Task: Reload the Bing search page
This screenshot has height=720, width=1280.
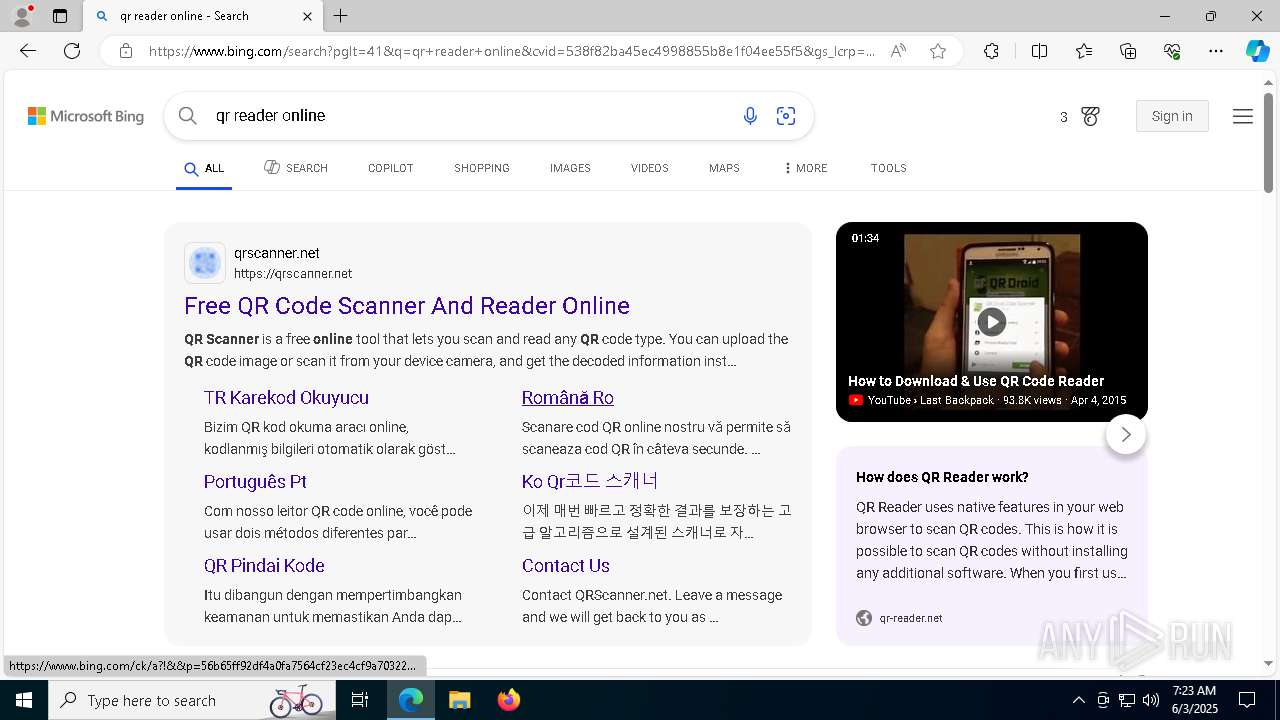Action: pos(72,51)
